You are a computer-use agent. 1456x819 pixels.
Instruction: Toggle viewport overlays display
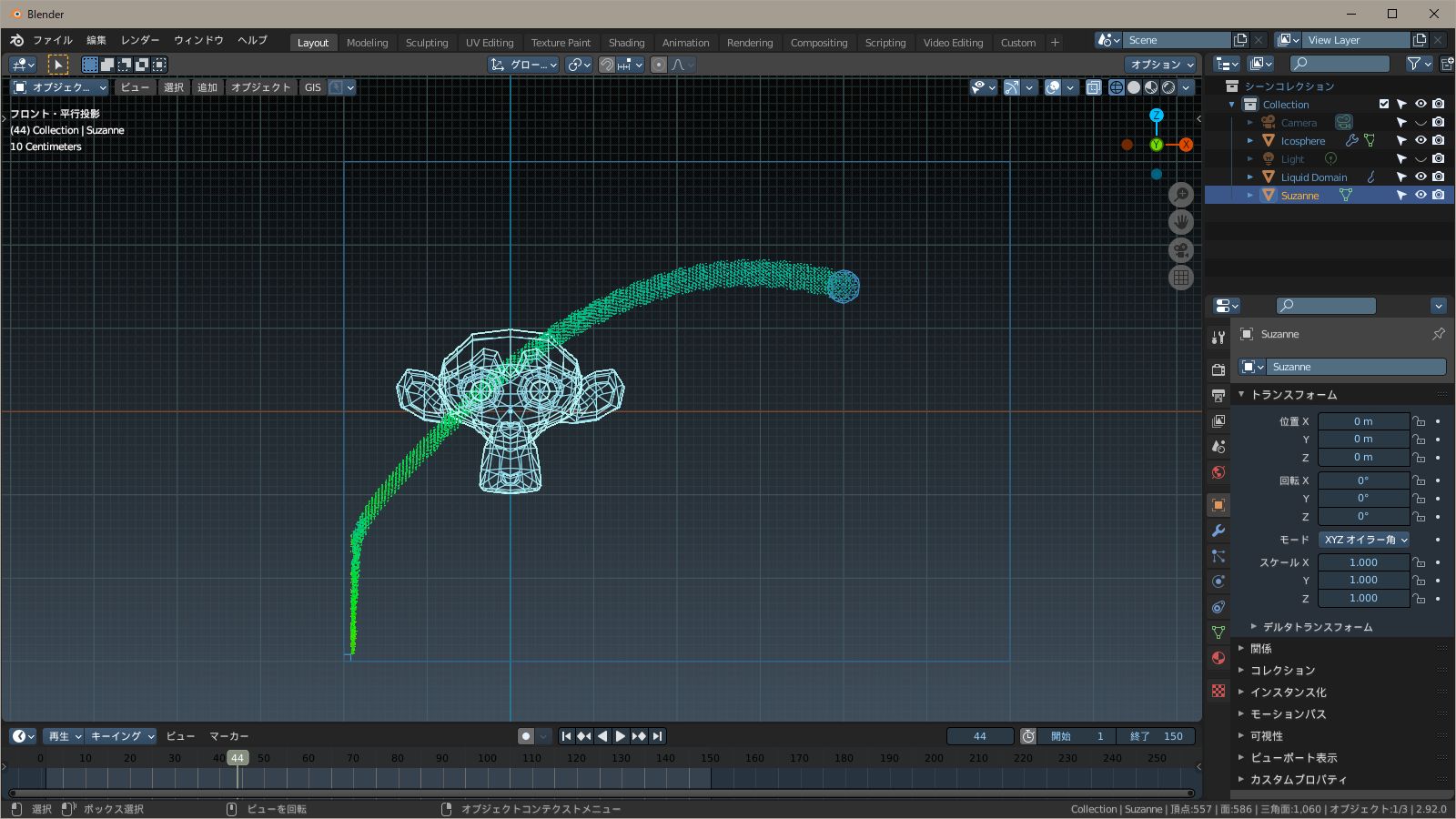coord(1053,87)
